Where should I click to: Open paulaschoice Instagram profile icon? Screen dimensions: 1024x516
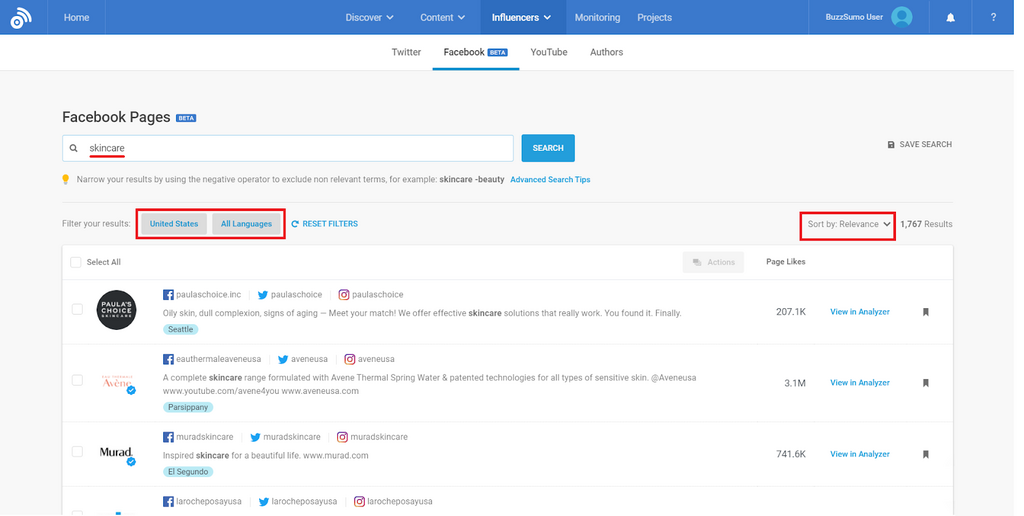tap(343, 295)
